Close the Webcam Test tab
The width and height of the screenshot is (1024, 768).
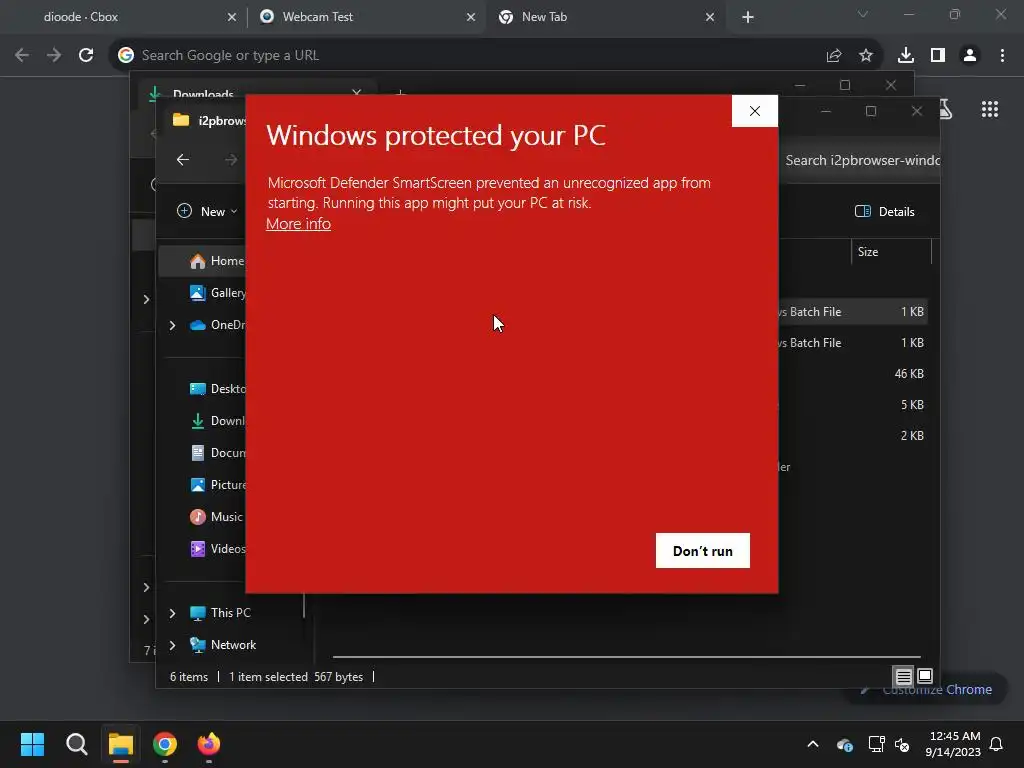(471, 17)
